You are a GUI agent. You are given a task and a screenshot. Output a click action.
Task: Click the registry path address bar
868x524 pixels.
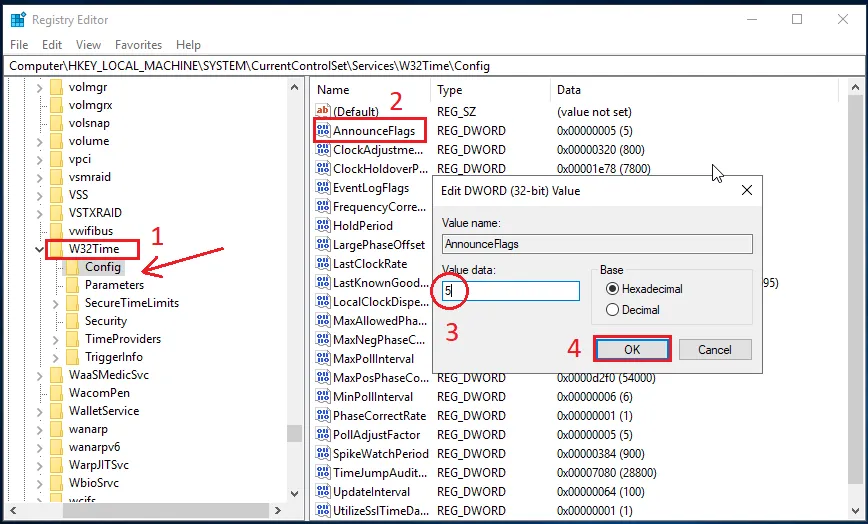[434, 66]
